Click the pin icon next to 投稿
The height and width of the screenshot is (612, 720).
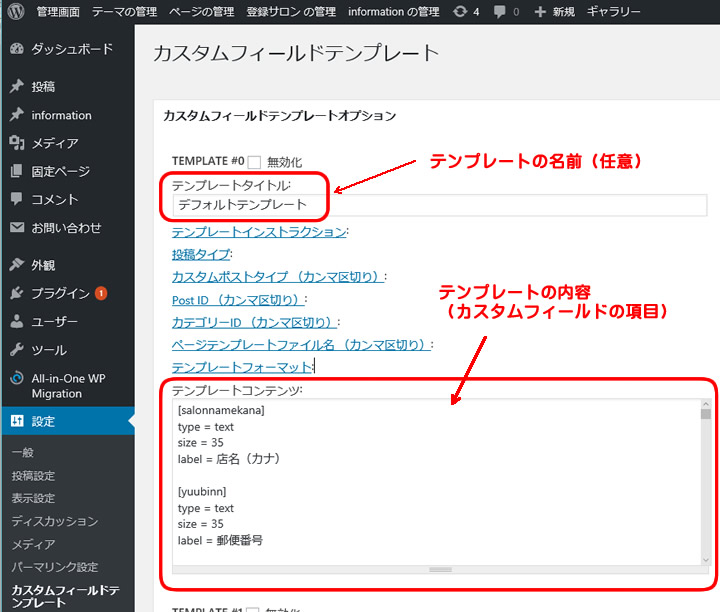pos(17,86)
